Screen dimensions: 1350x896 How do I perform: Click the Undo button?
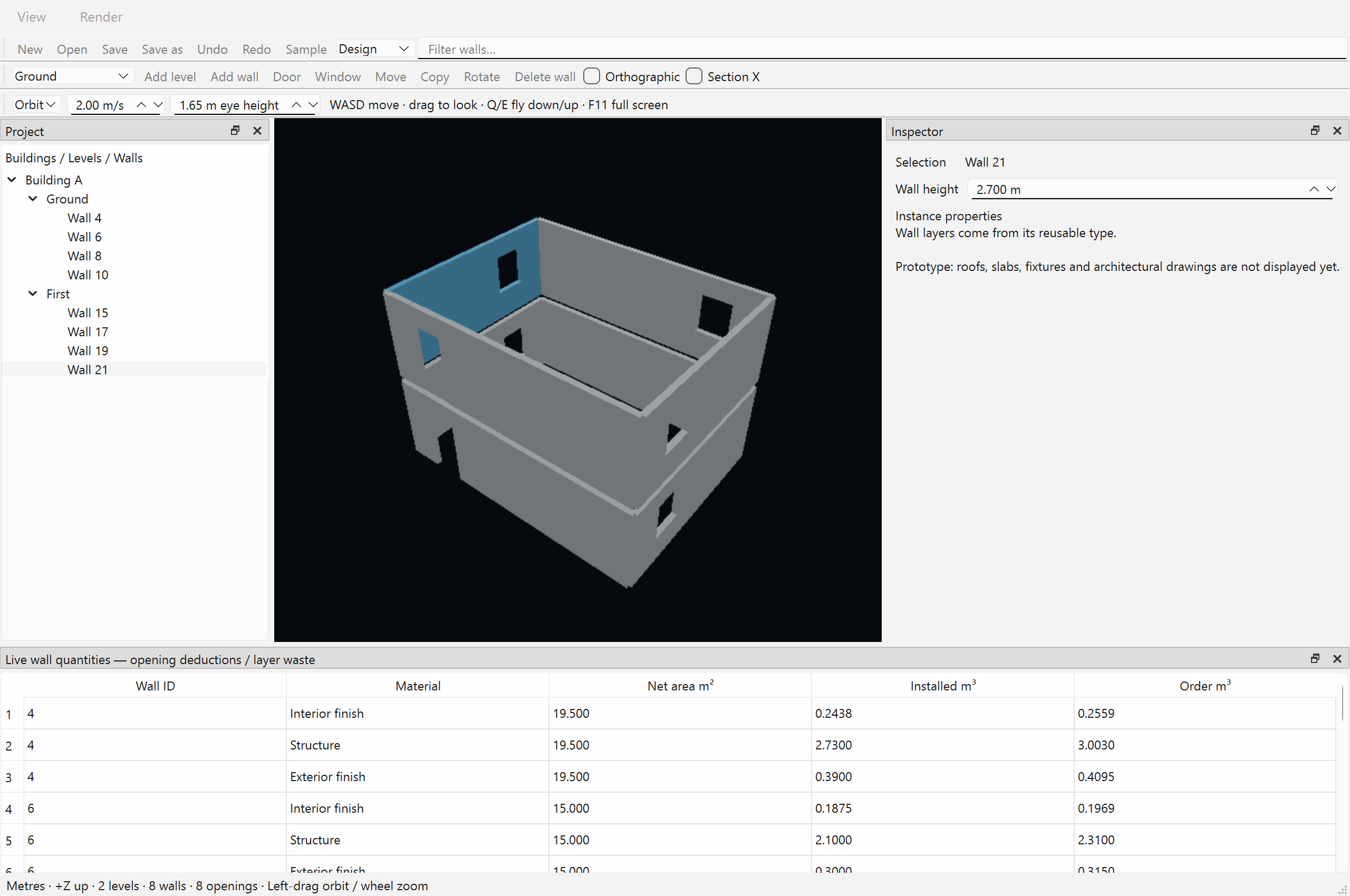pyautogui.click(x=212, y=49)
